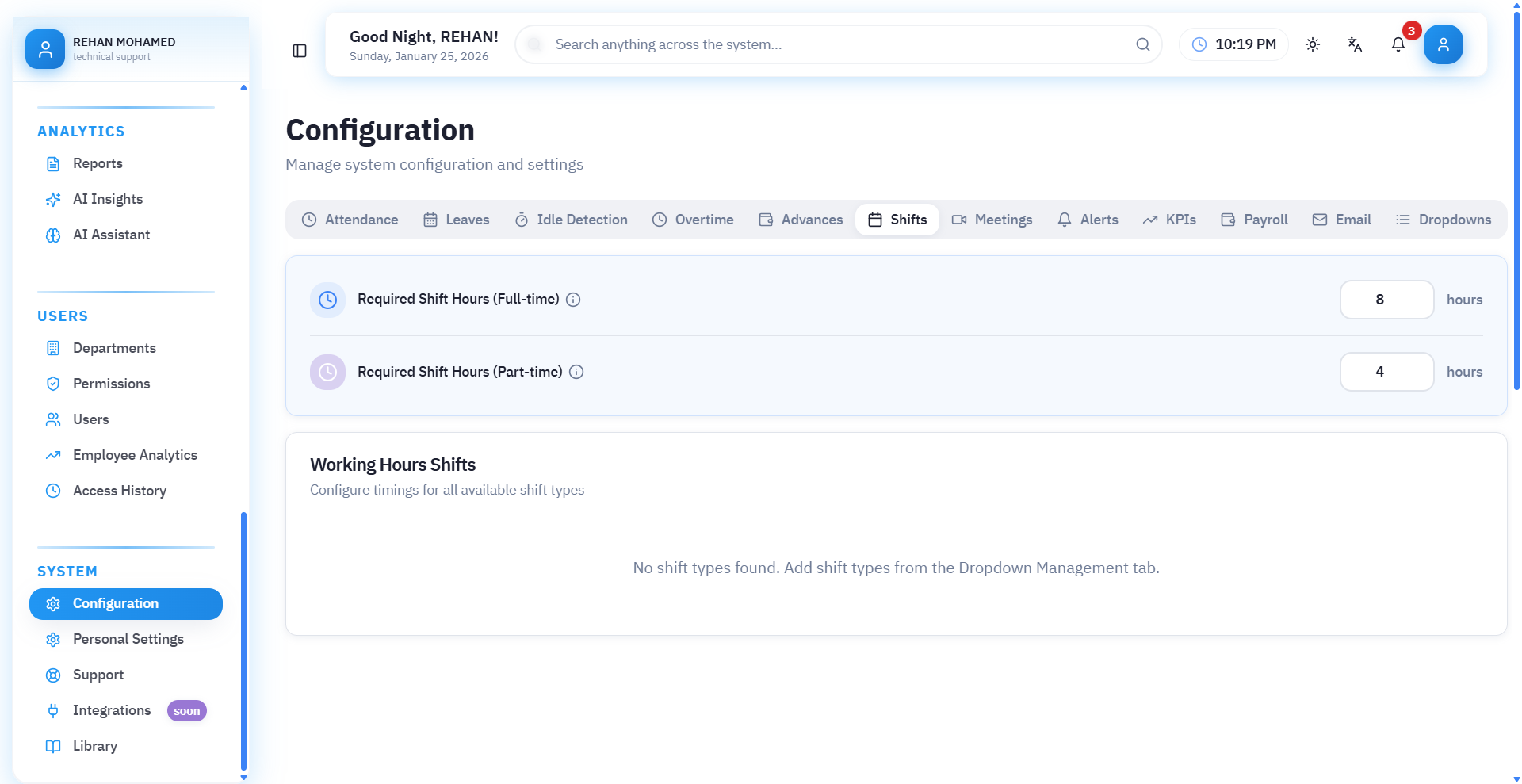
Task: Open notifications bell with badge
Action: 1398,44
